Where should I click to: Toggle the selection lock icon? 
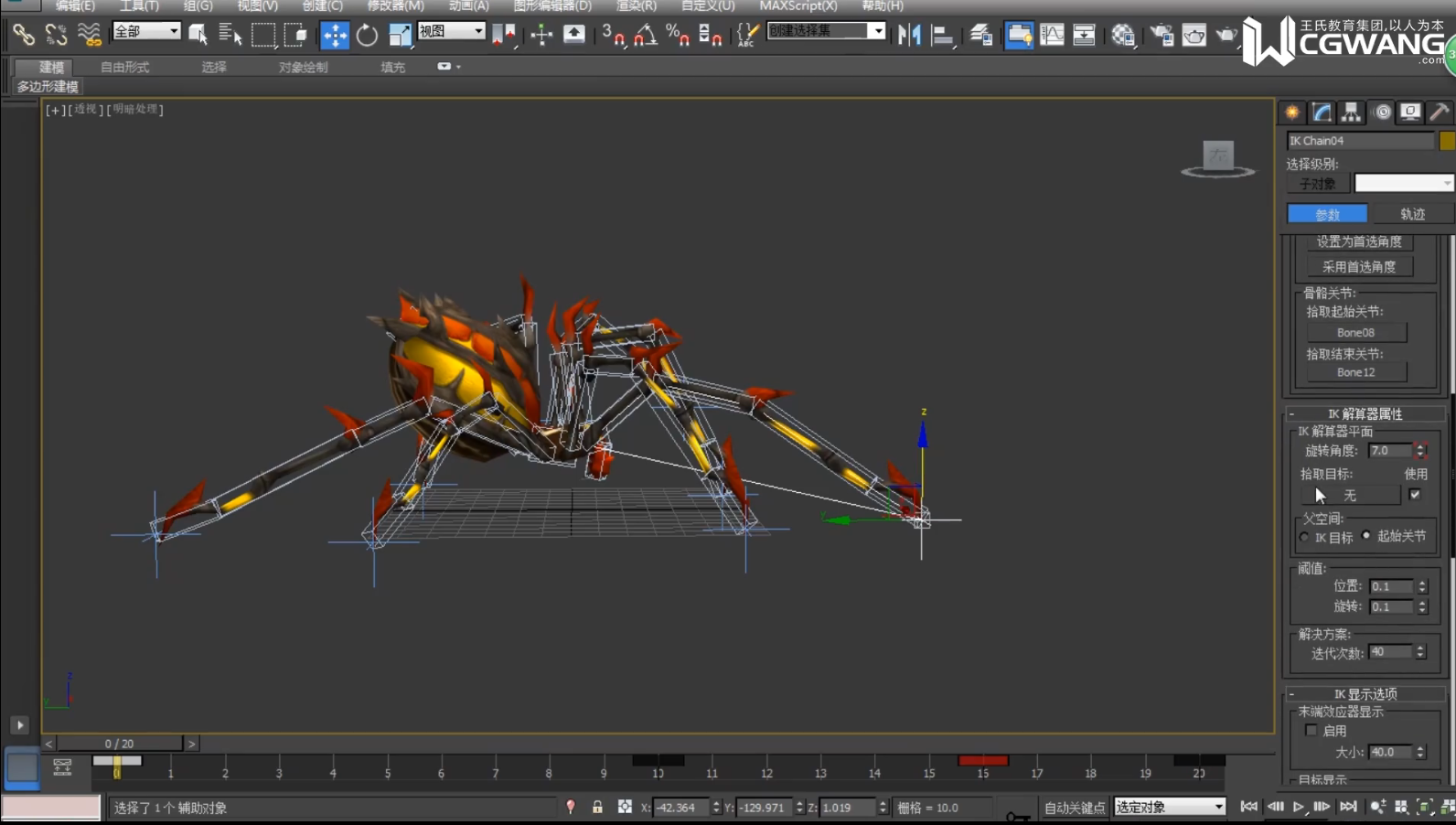click(x=597, y=807)
